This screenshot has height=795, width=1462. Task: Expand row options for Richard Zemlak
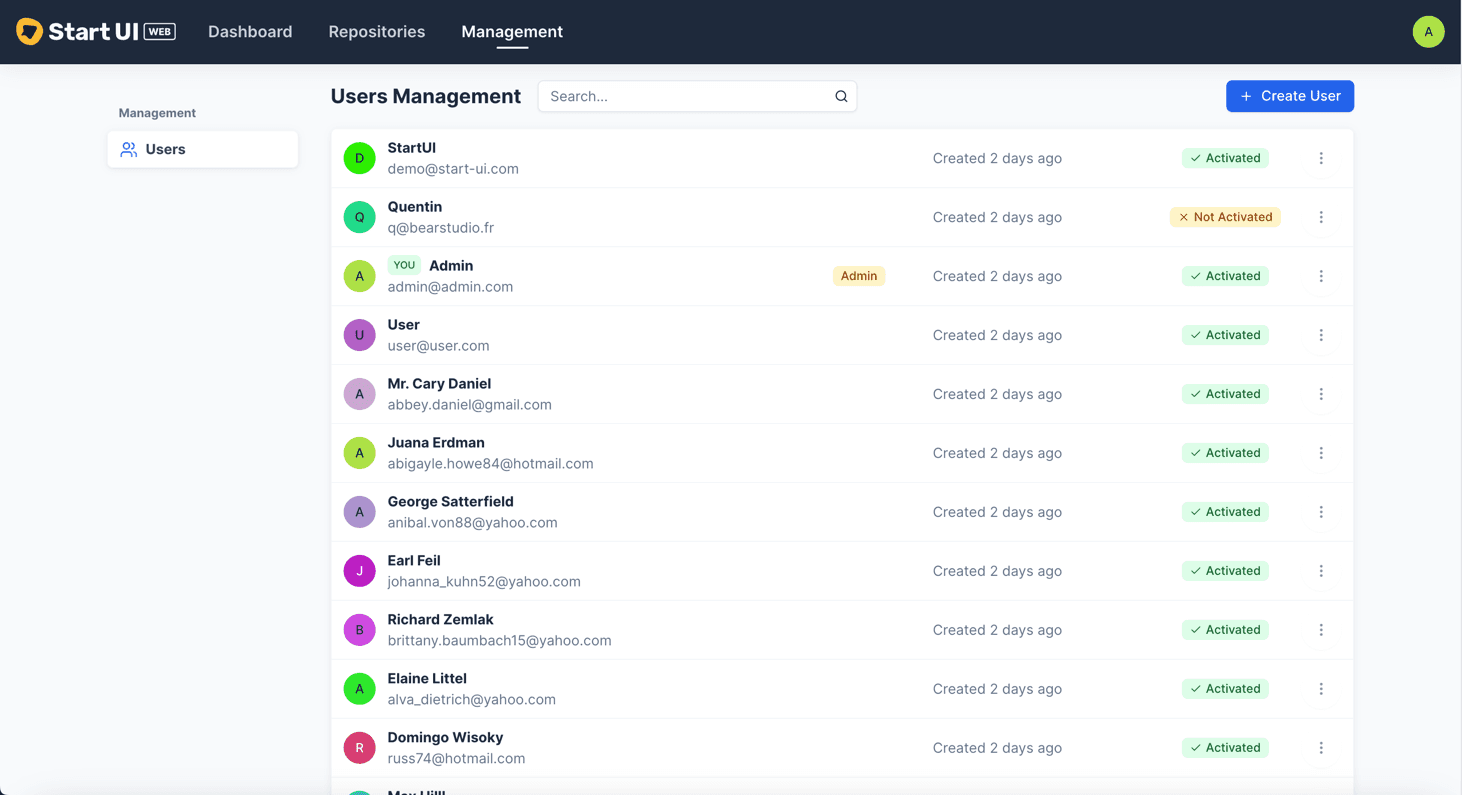[x=1321, y=630]
